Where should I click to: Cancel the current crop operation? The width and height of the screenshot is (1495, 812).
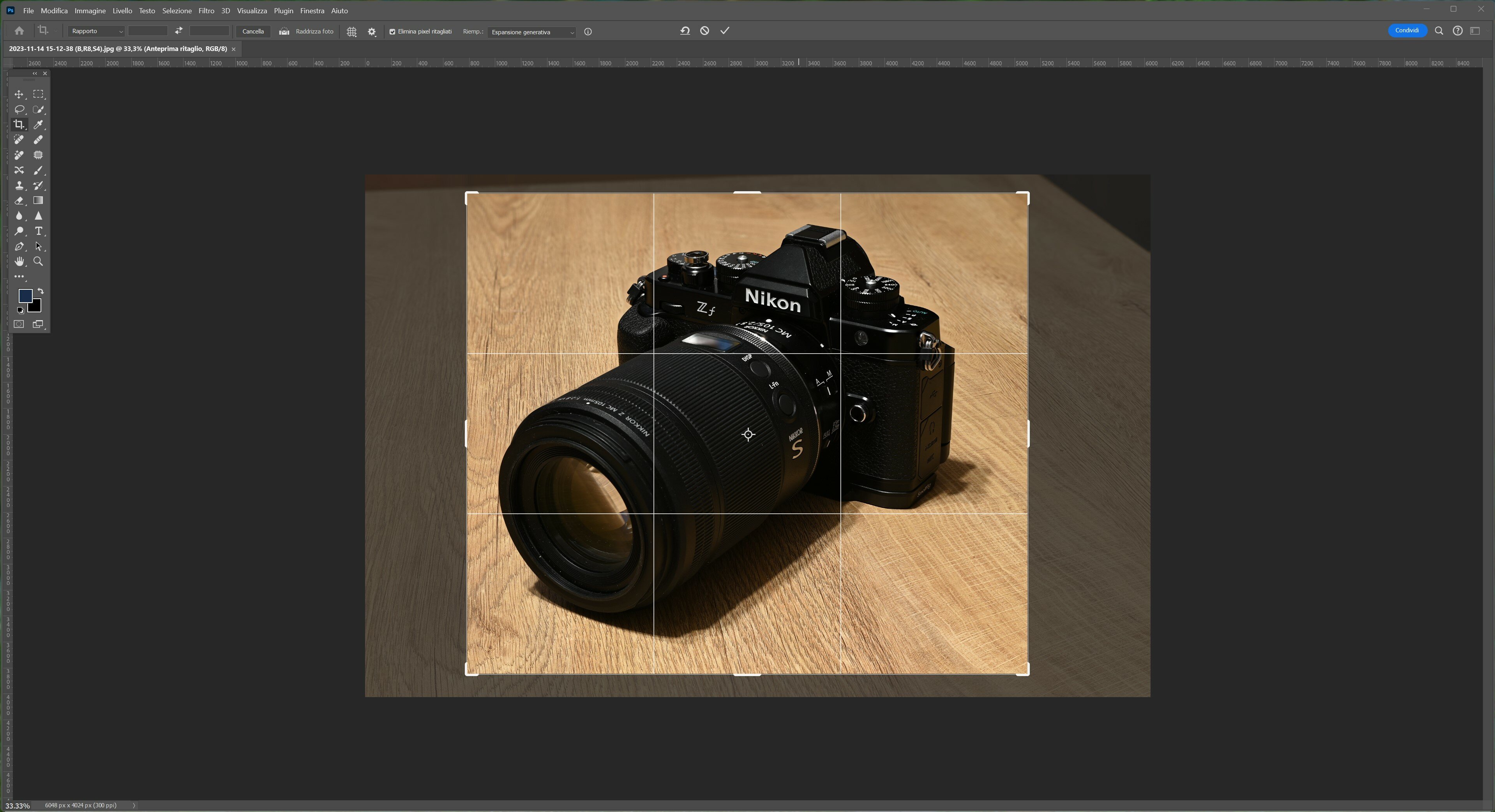click(x=704, y=31)
